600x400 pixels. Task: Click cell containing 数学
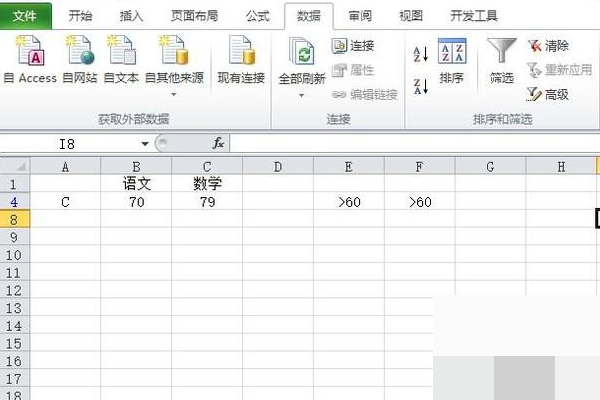[207, 184]
